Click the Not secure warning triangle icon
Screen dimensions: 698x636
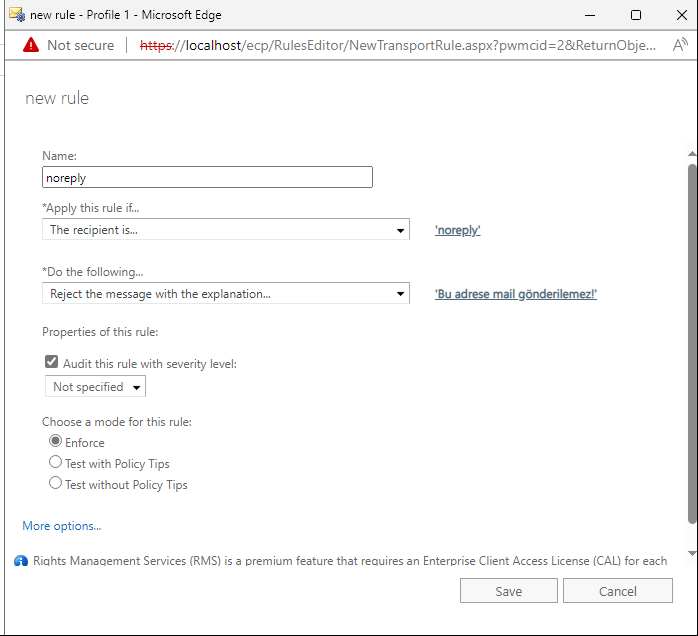tap(31, 45)
